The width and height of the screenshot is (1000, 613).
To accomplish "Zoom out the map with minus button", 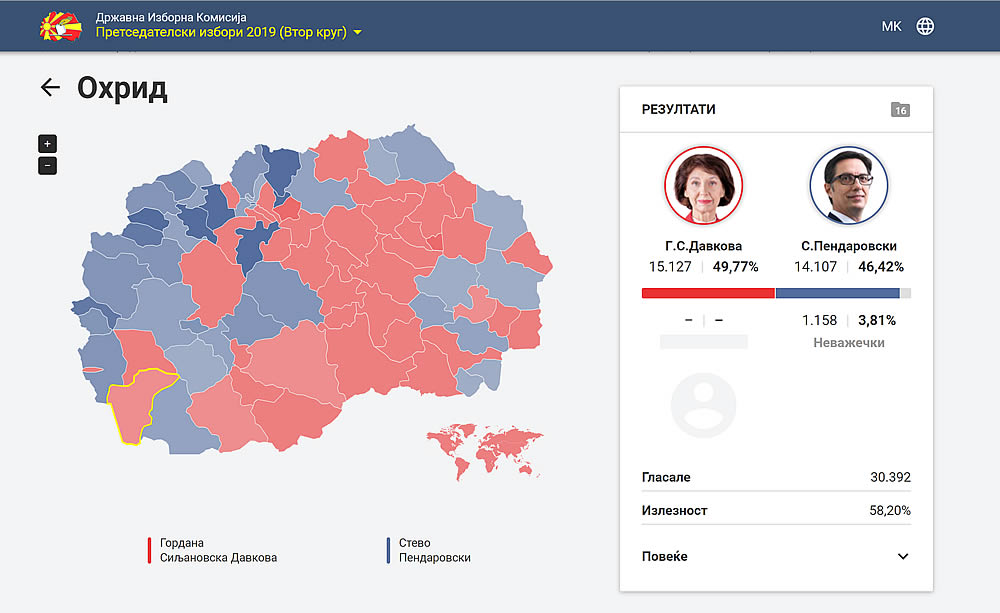I will [x=48, y=166].
